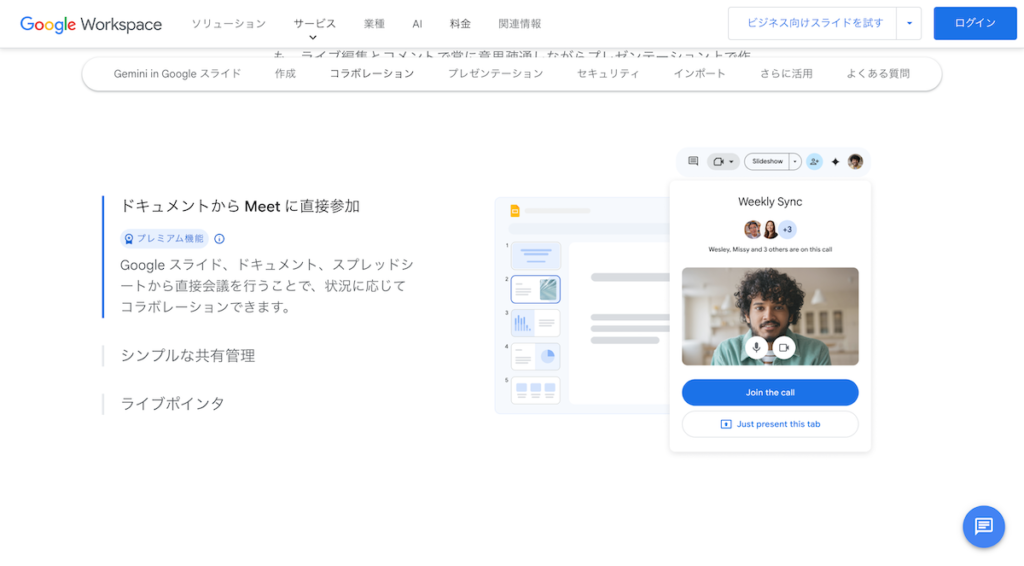Viewport: 1024px width, 566px height.
Task: Select slide 2 thumbnail in illustration
Action: coord(536,289)
